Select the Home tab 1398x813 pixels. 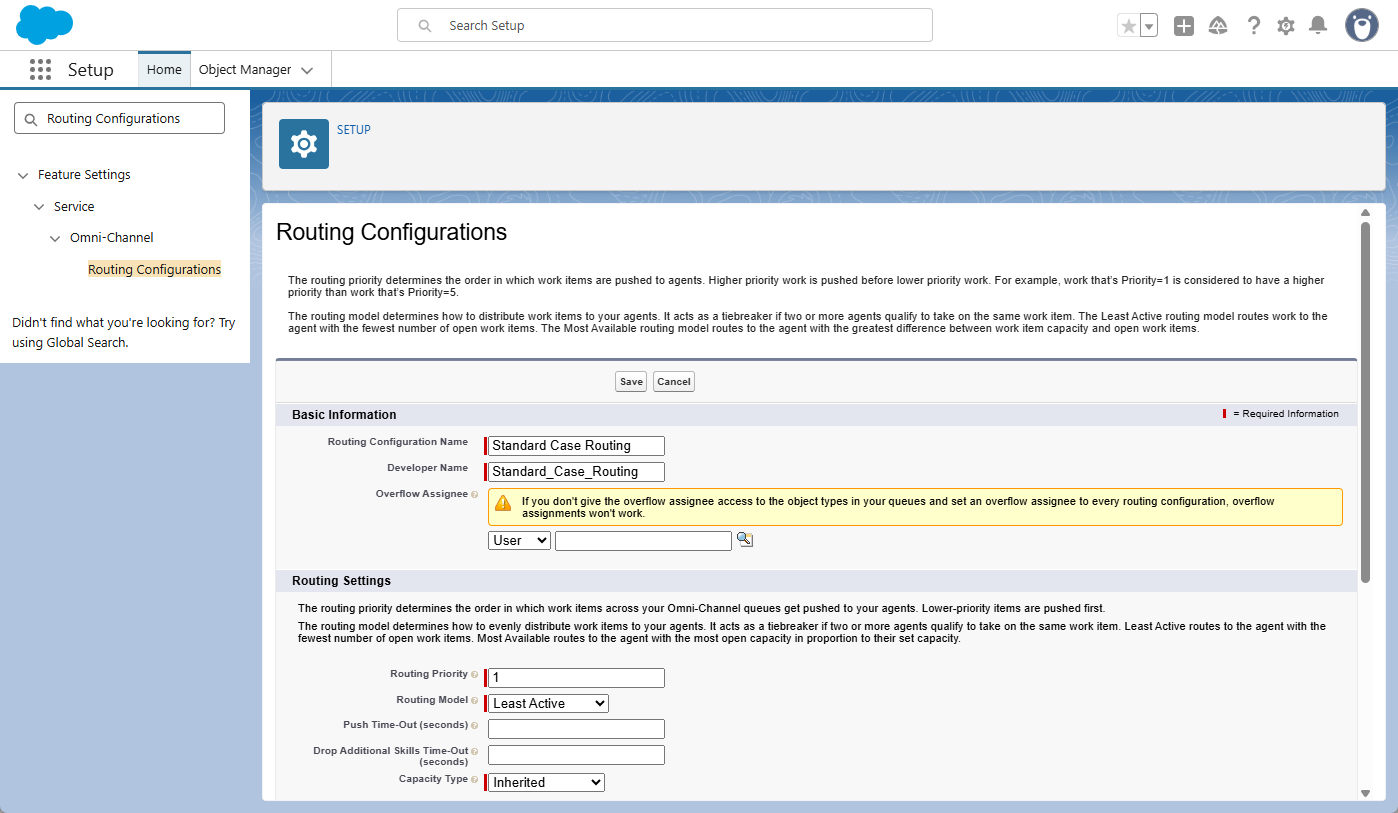click(164, 70)
